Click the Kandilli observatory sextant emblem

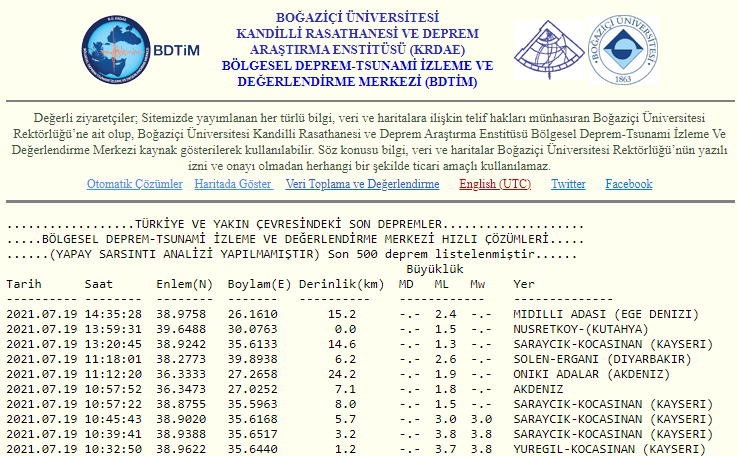(549, 50)
